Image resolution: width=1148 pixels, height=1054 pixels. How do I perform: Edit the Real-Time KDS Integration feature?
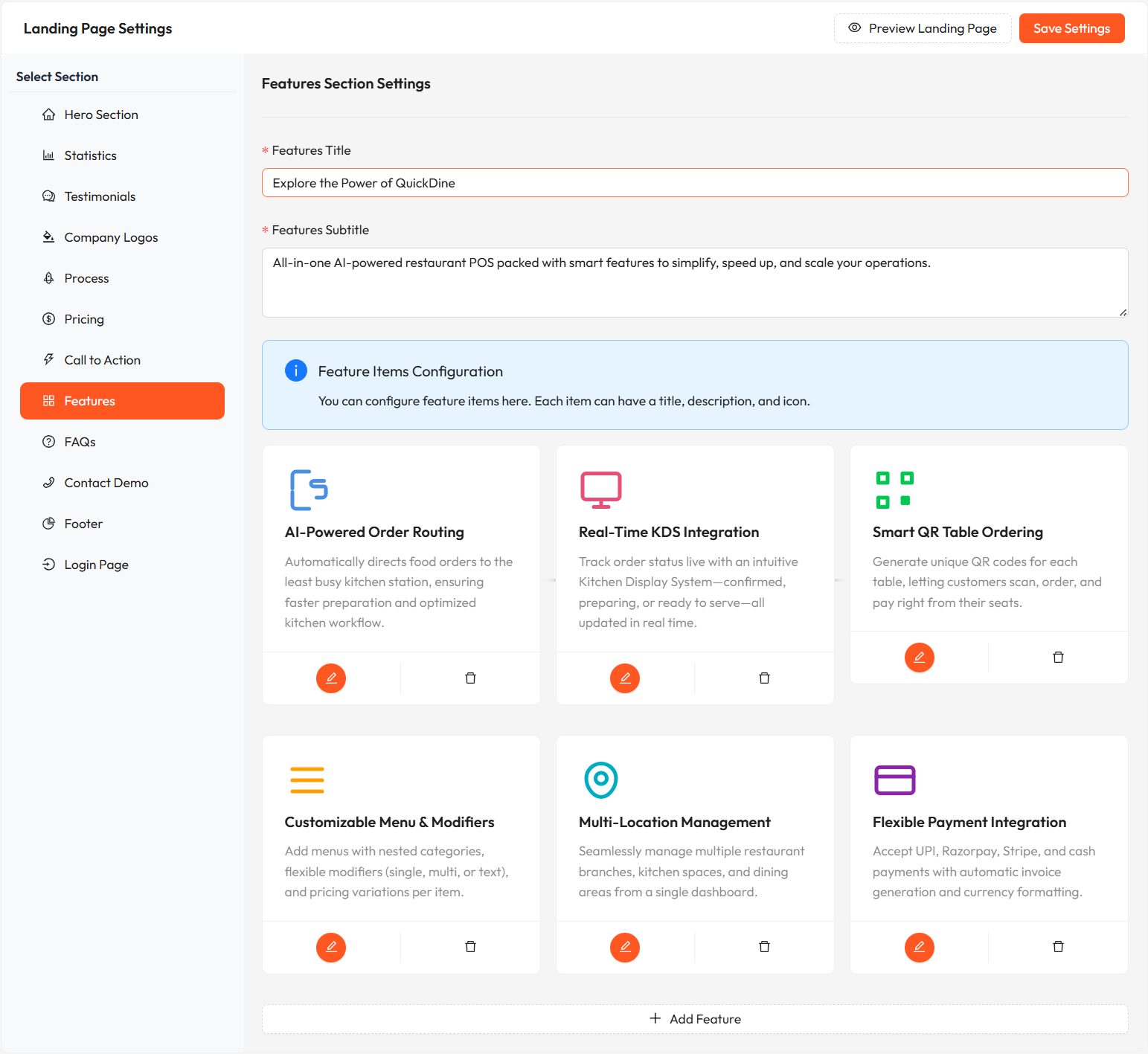(x=625, y=678)
